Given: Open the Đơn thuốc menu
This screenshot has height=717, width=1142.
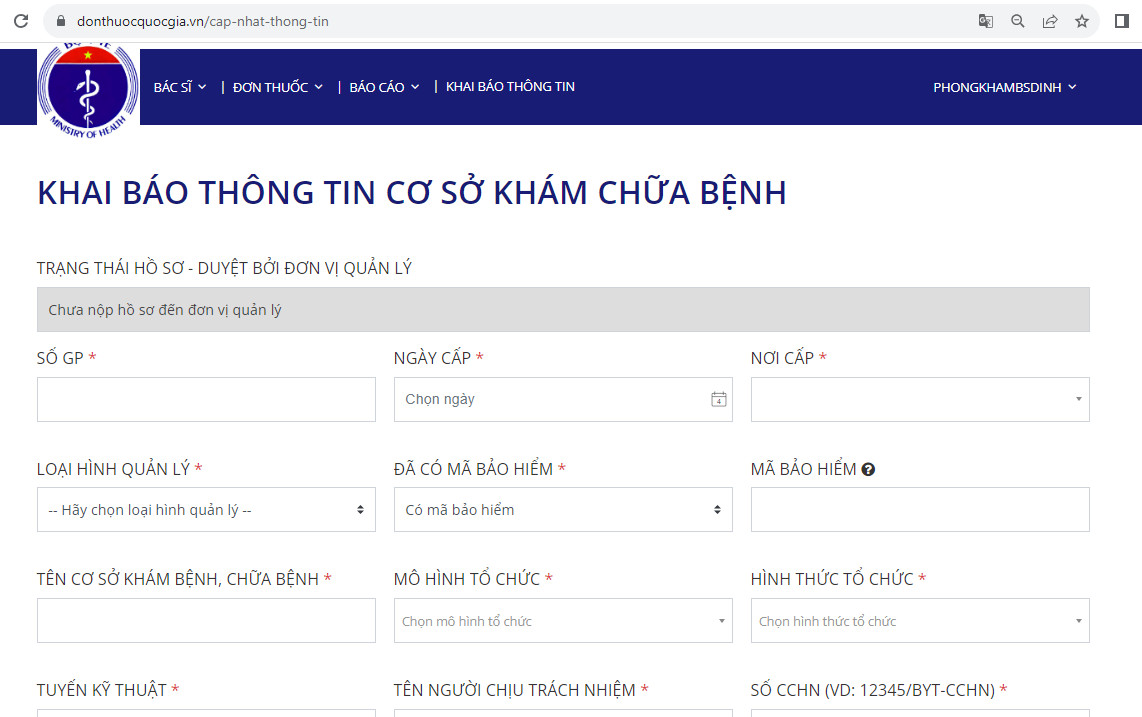Looking at the screenshot, I should tap(277, 87).
